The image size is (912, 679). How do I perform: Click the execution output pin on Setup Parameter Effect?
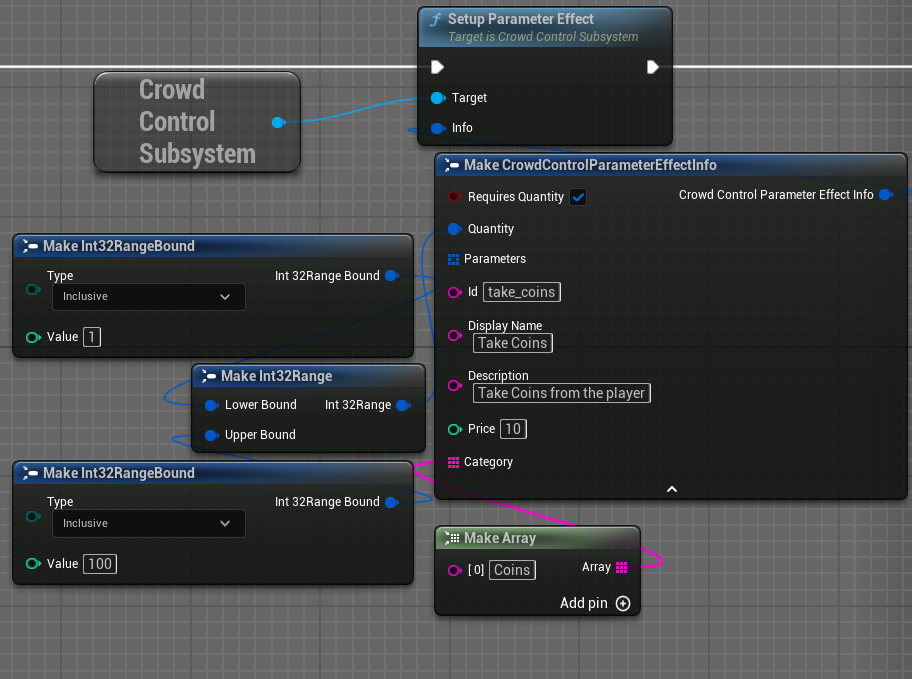pyautogui.click(x=653, y=67)
